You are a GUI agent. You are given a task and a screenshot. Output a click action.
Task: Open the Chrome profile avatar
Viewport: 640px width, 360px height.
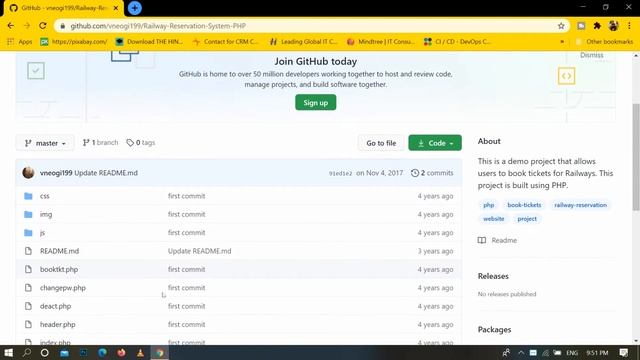pyautogui.click(x=613, y=26)
